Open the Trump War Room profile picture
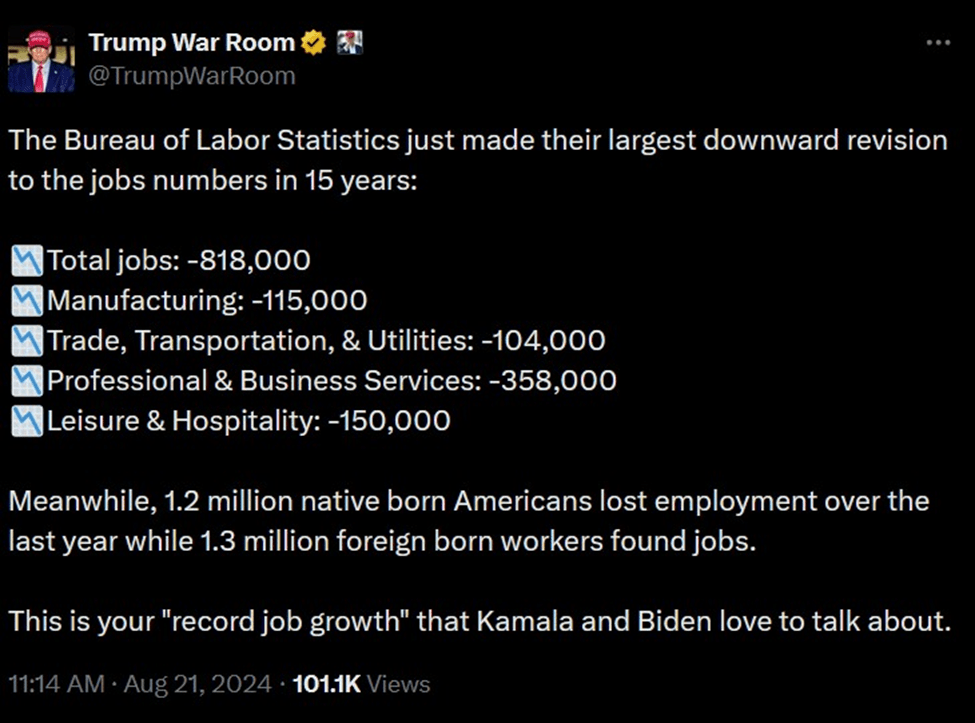This screenshot has height=723, width=975. (41, 60)
